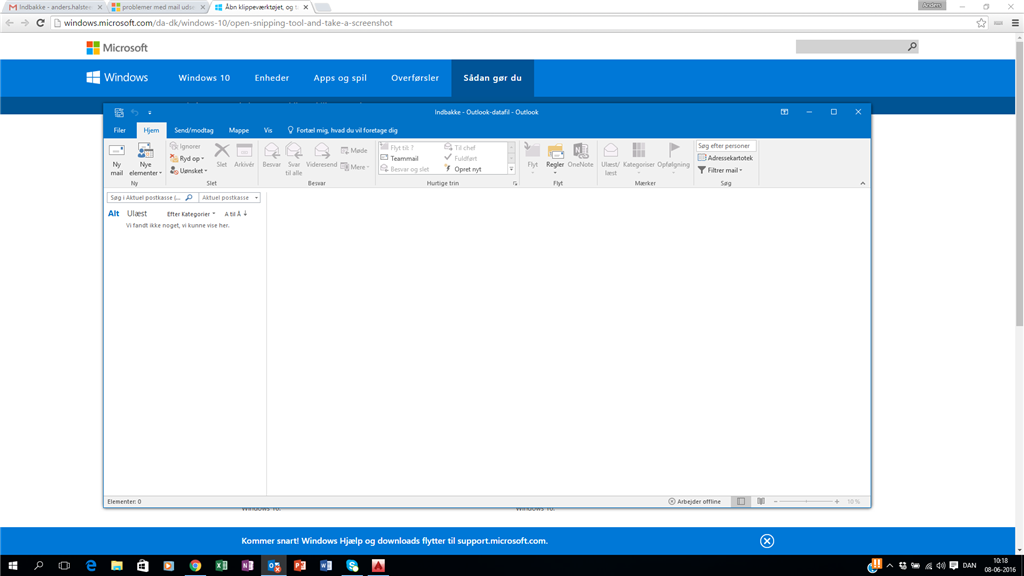1024x576 pixels.
Task: Click Fortæl mig search box
Action: click(x=343, y=130)
